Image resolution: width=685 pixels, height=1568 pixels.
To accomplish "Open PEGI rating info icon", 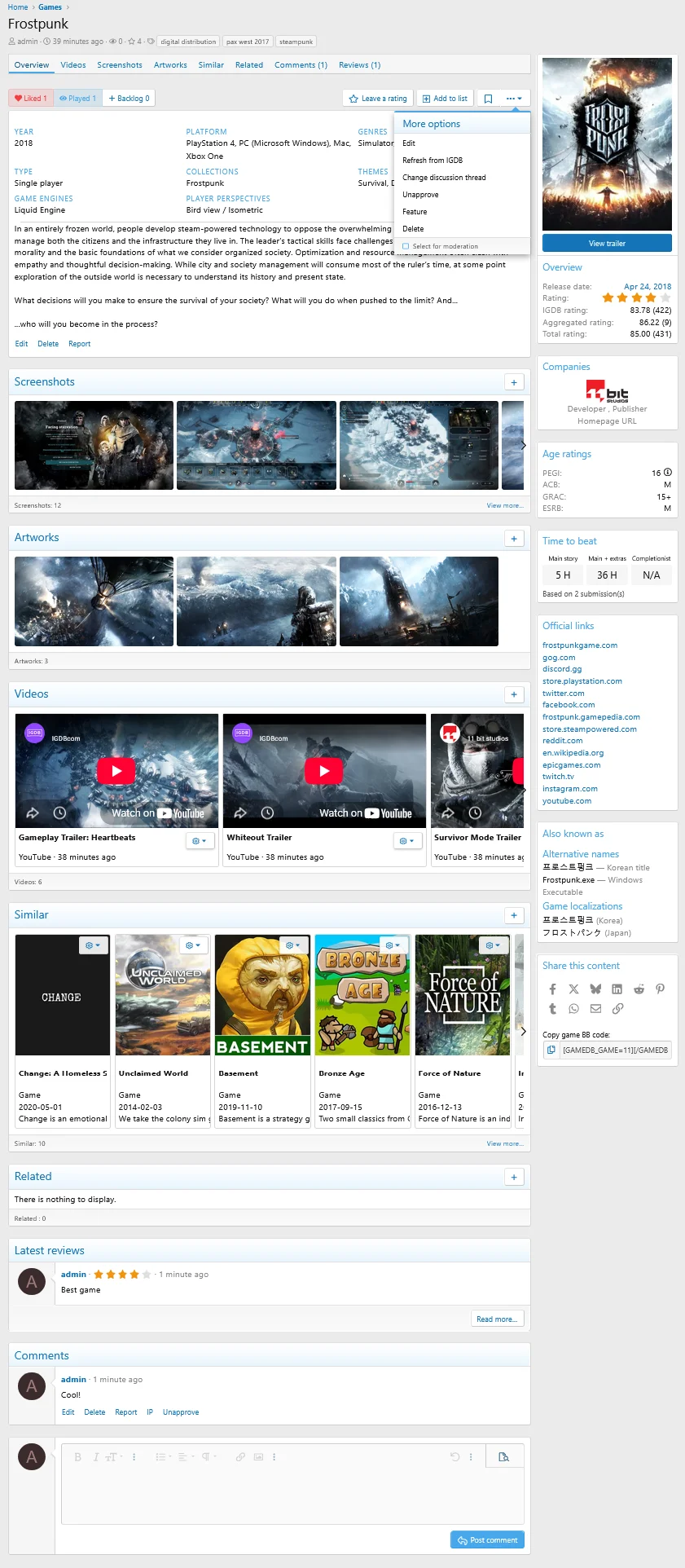I will [x=668, y=473].
